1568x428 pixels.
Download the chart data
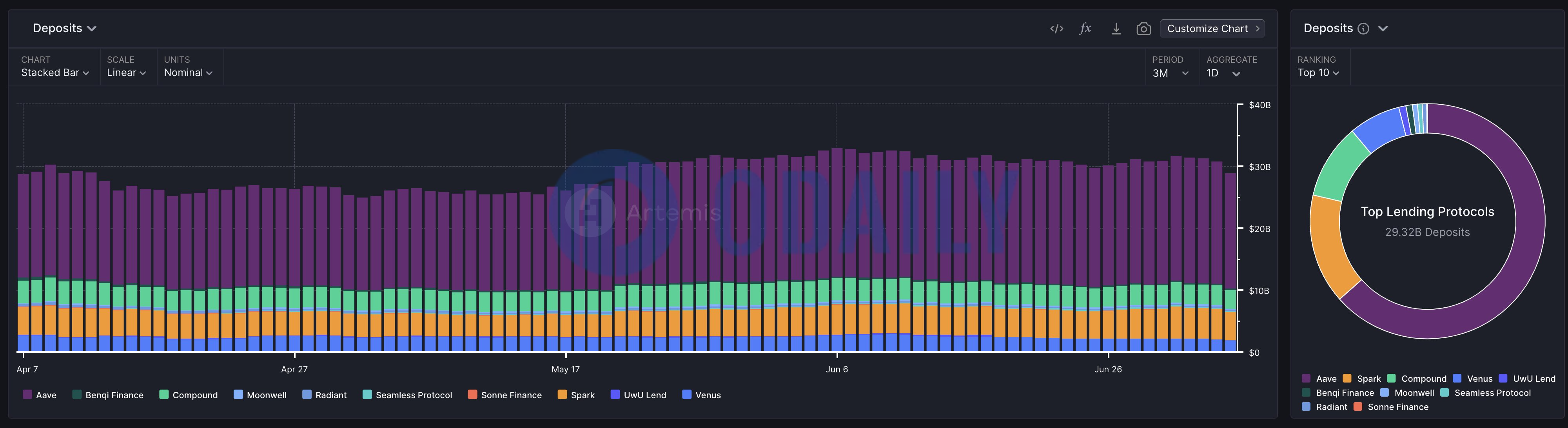[x=1116, y=29]
